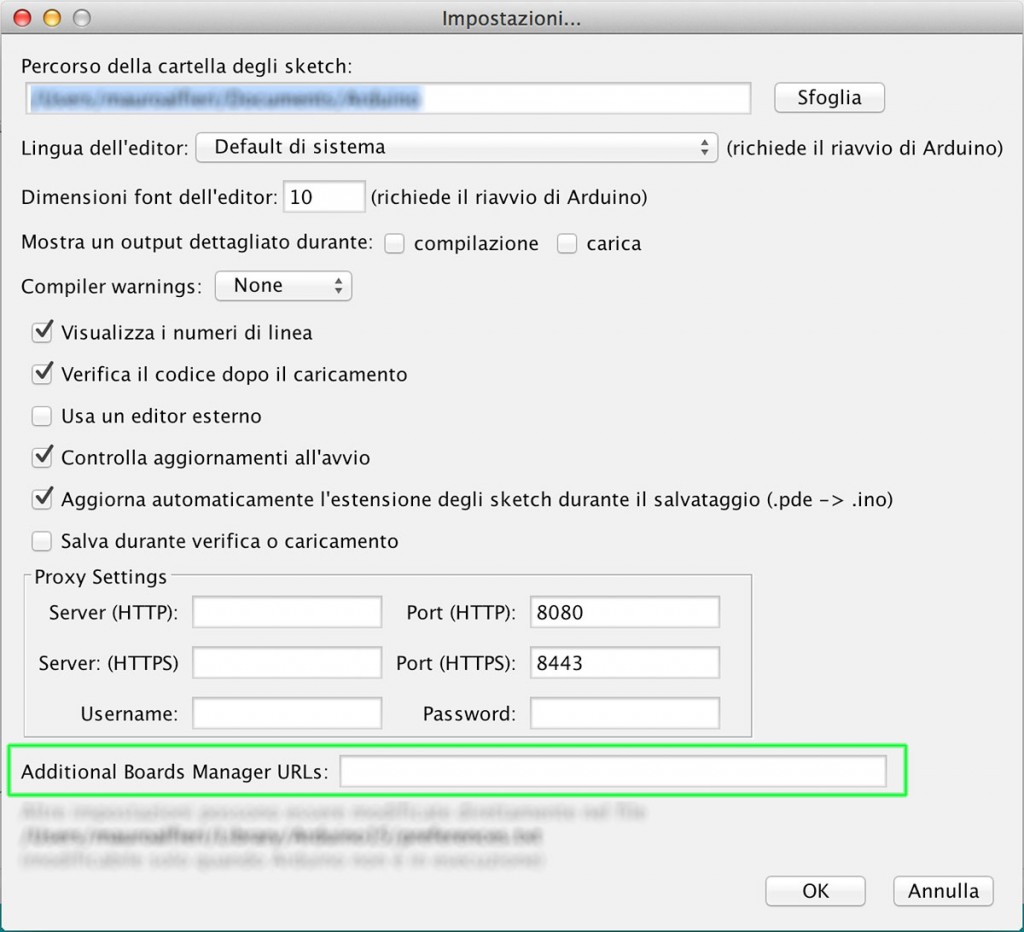
Task: Click the proxy Password field
Action: (x=624, y=713)
